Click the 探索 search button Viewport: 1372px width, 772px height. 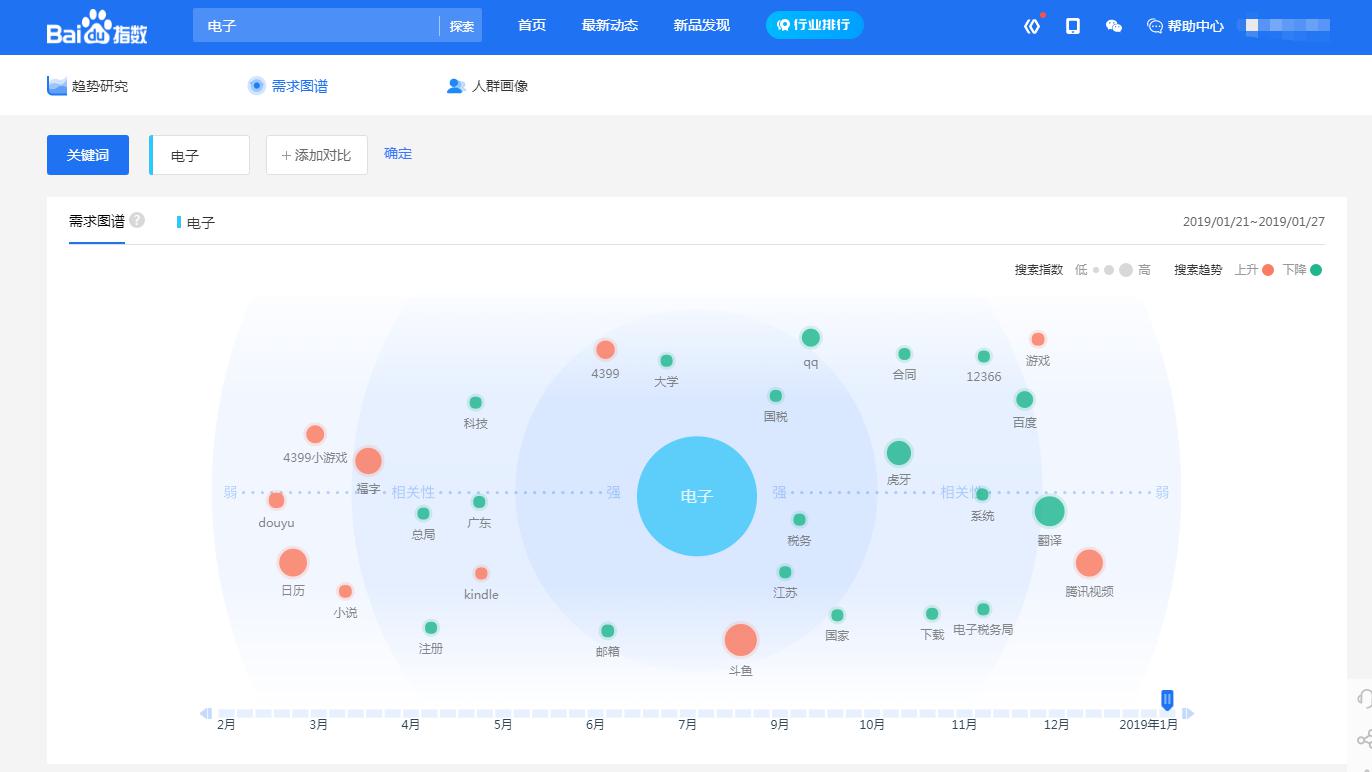click(461, 26)
